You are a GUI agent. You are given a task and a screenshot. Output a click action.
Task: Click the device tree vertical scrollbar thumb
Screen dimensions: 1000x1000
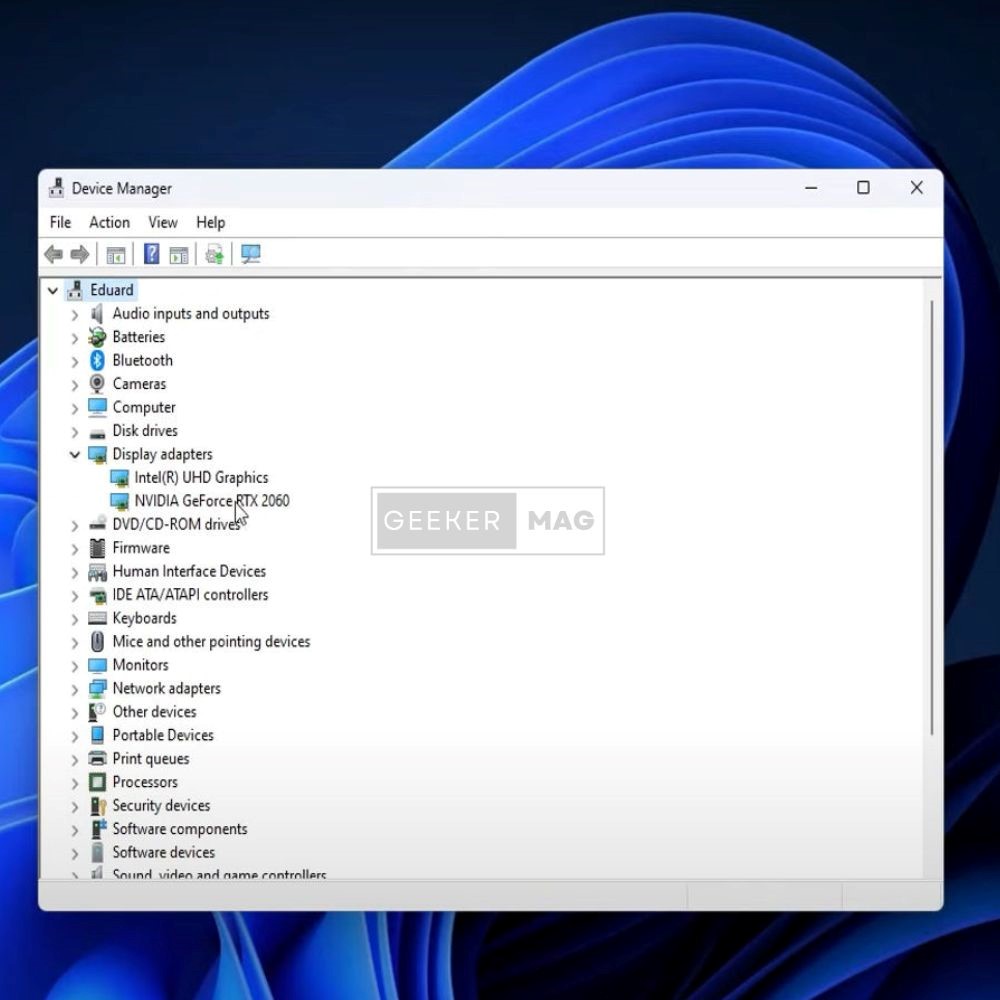932,518
